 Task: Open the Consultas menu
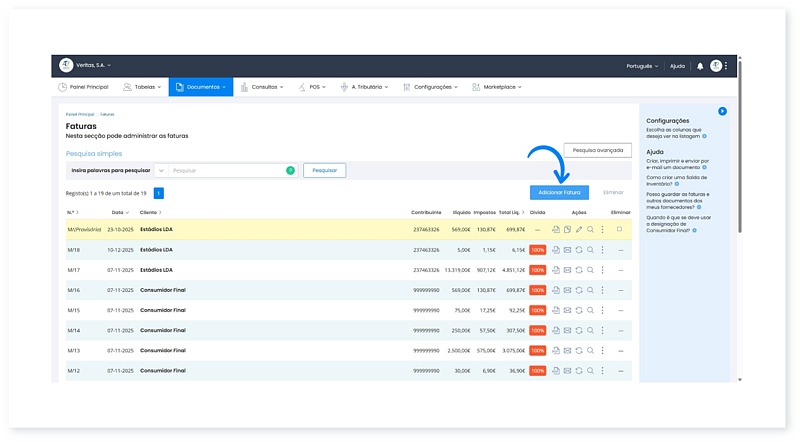(x=264, y=87)
